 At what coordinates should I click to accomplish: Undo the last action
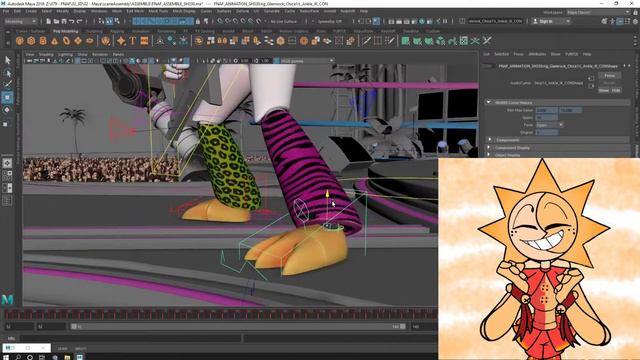coord(72,21)
